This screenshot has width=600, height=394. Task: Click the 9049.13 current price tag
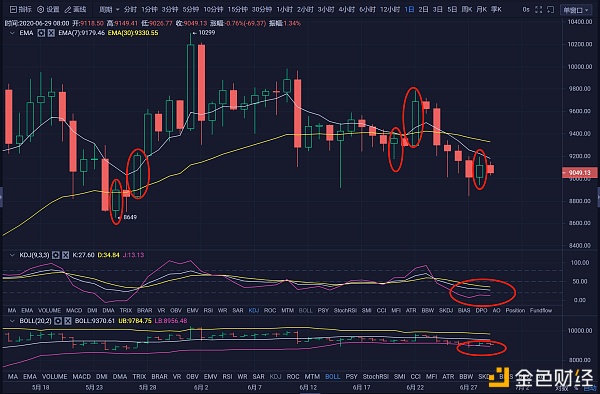click(579, 173)
